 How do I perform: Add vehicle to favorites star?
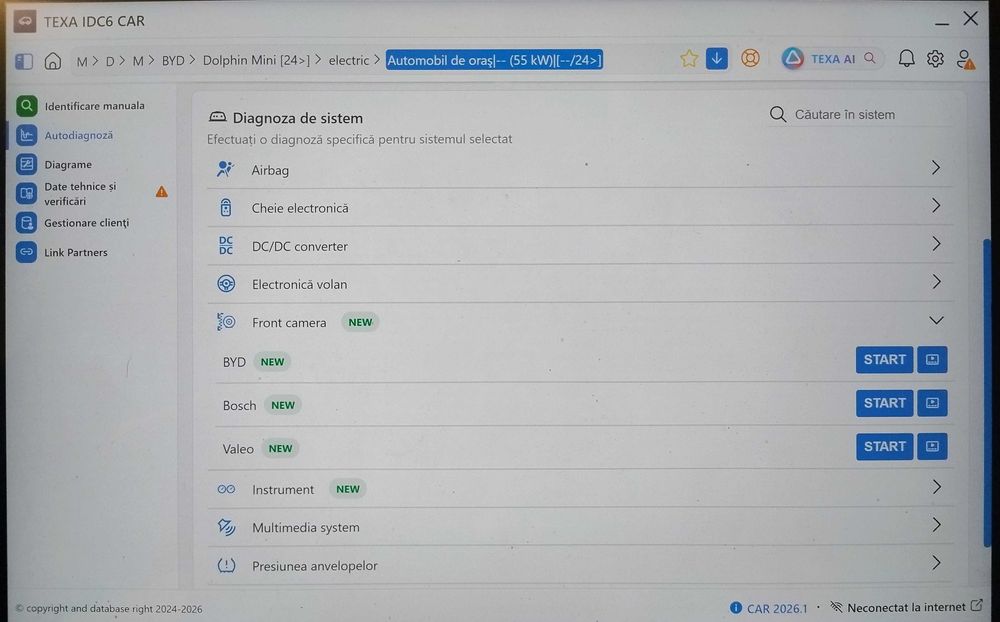pos(689,59)
